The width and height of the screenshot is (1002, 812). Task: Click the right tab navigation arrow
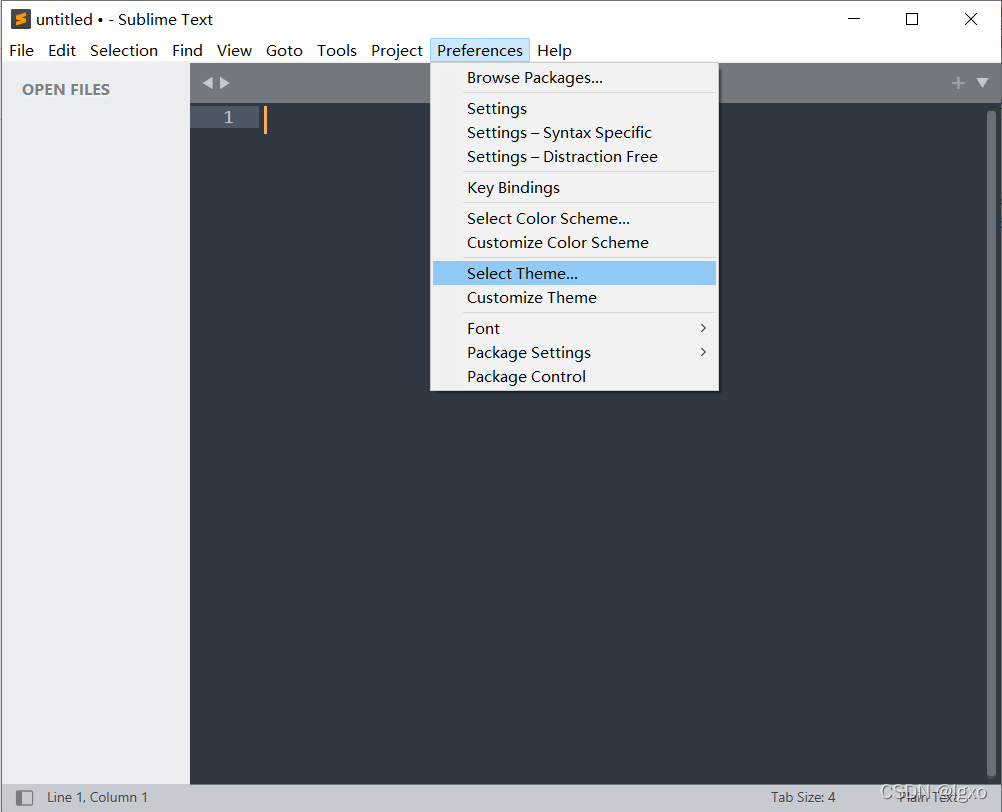coord(224,83)
